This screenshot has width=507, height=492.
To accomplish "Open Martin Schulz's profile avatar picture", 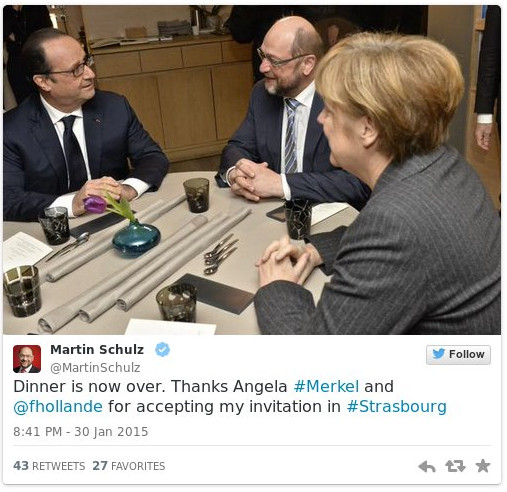I will (27, 359).
